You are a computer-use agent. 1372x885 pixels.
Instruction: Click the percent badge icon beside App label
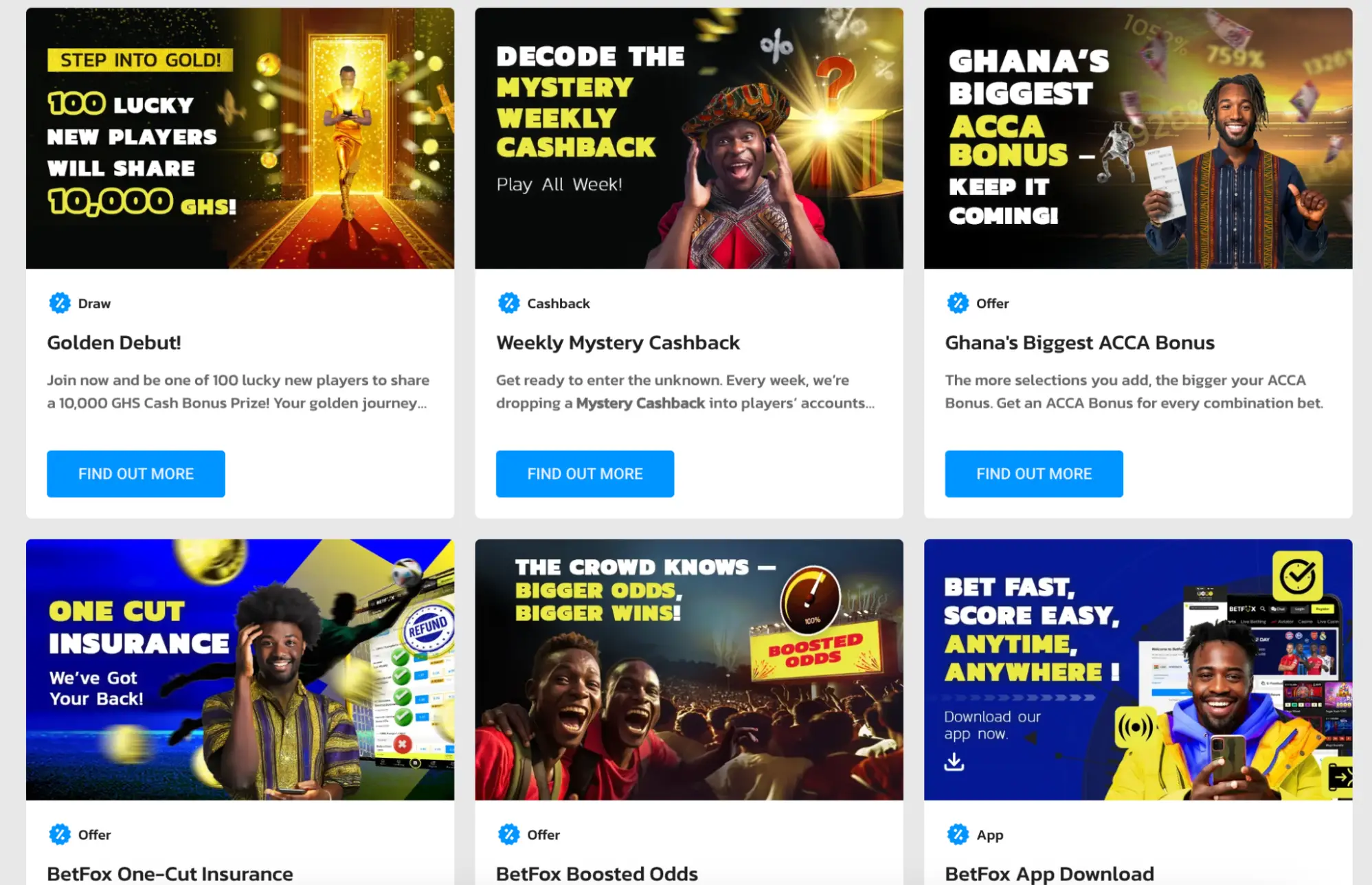coord(958,834)
